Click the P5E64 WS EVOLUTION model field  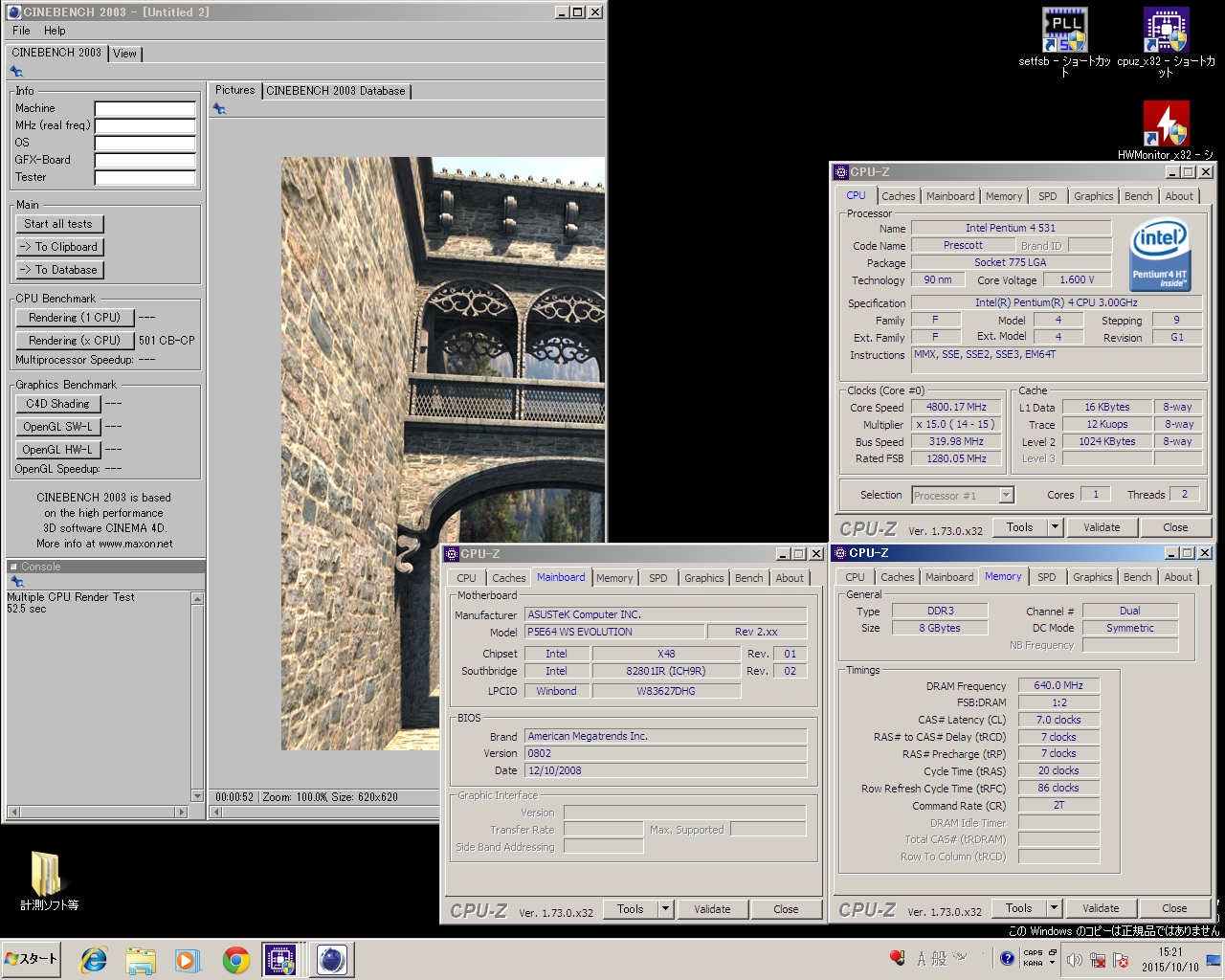(614, 632)
